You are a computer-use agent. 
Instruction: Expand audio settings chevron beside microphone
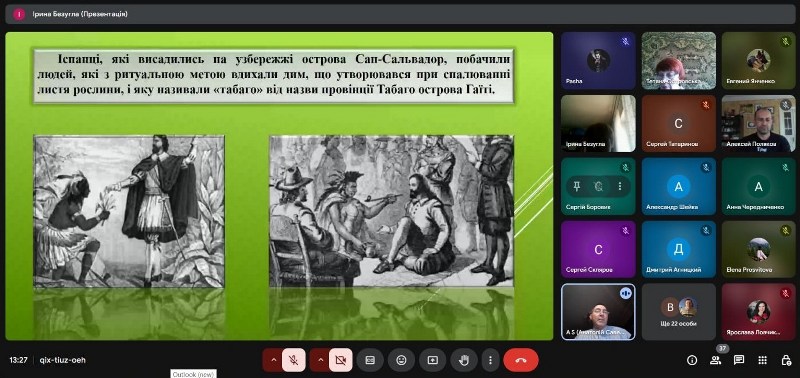[273, 360]
